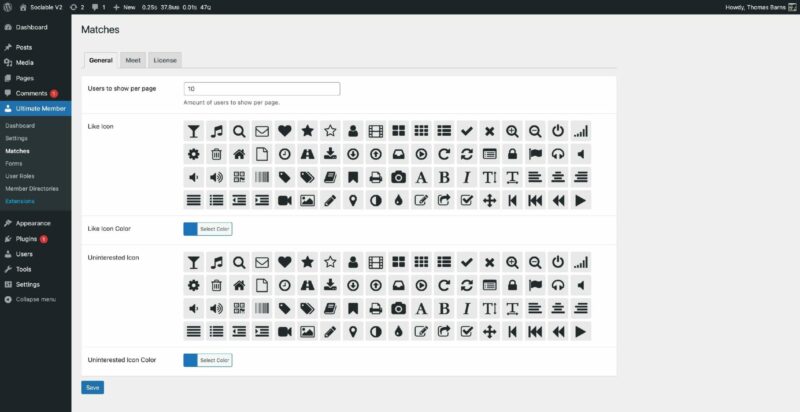Open the License tab
Image resolution: width=800 pixels, height=412 pixels.
click(165, 60)
